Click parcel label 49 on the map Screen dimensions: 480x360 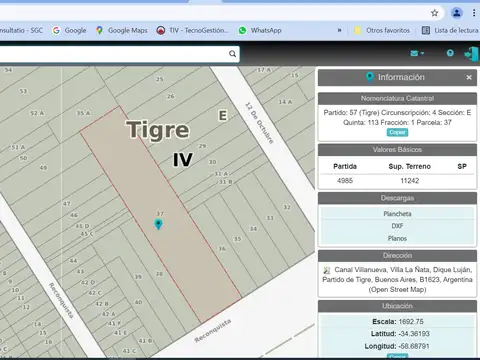(x=43, y=168)
